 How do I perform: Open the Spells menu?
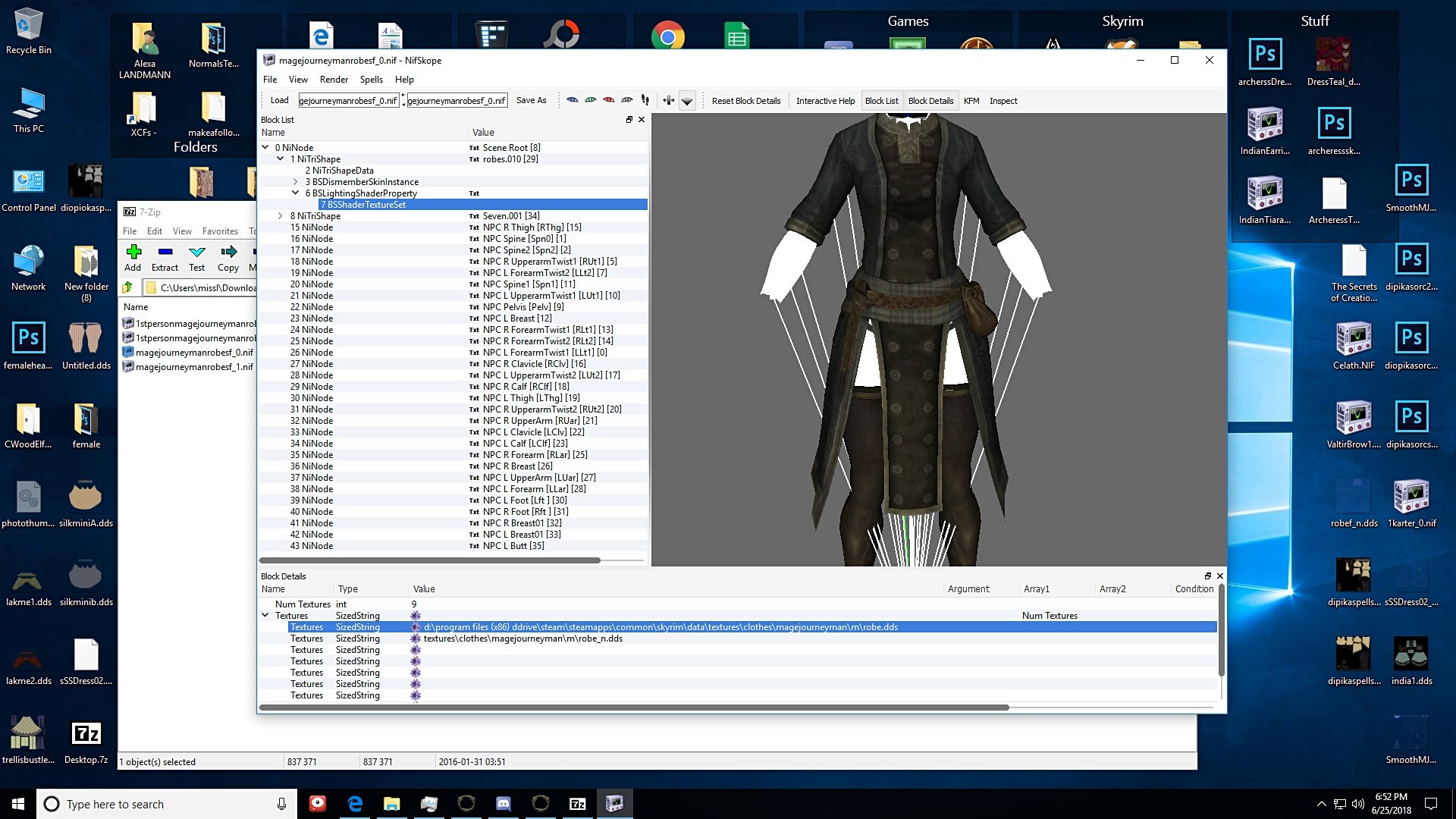(x=371, y=80)
